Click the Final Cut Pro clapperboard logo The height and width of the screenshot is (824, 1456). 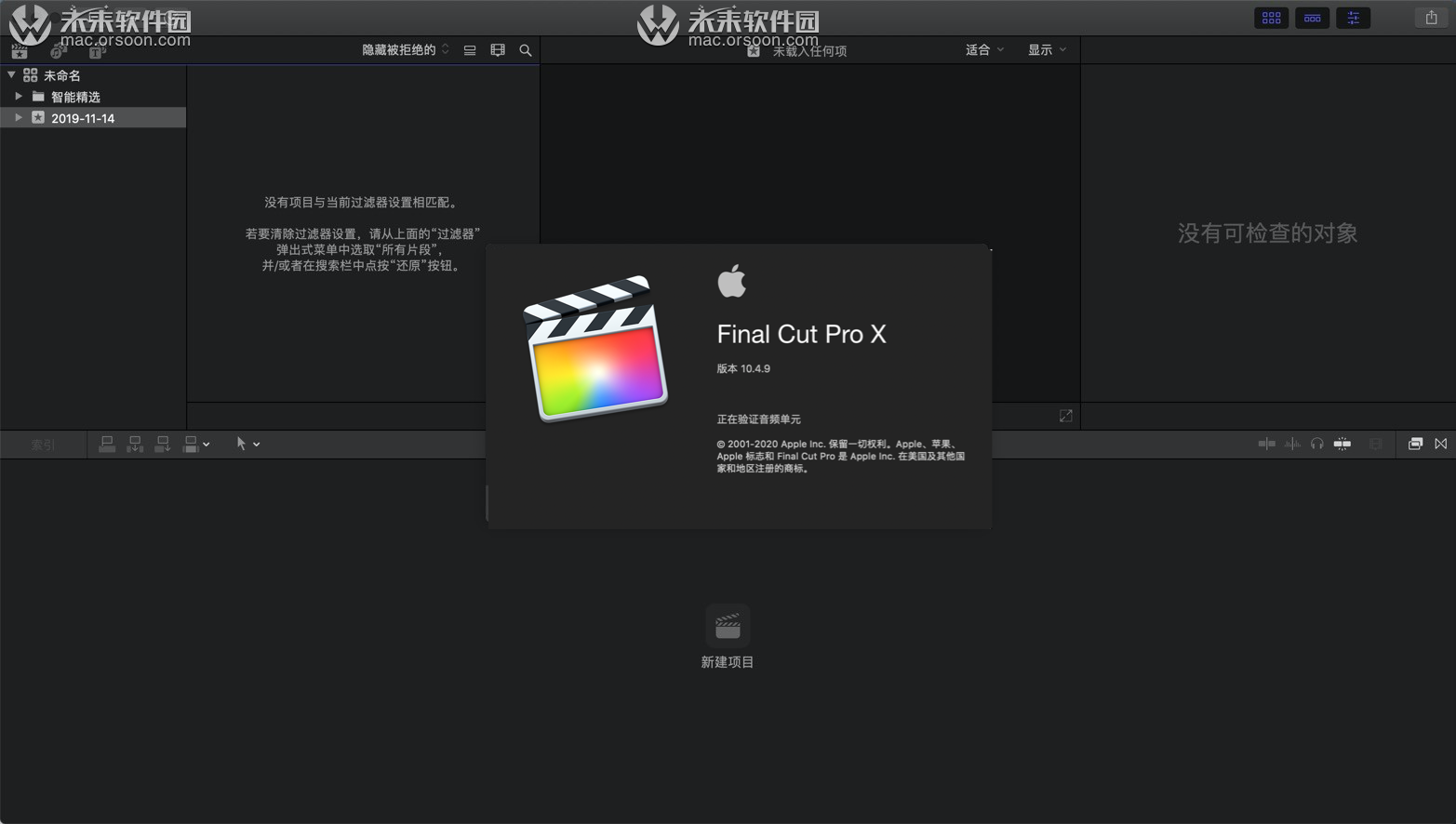pyautogui.click(x=595, y=348)
